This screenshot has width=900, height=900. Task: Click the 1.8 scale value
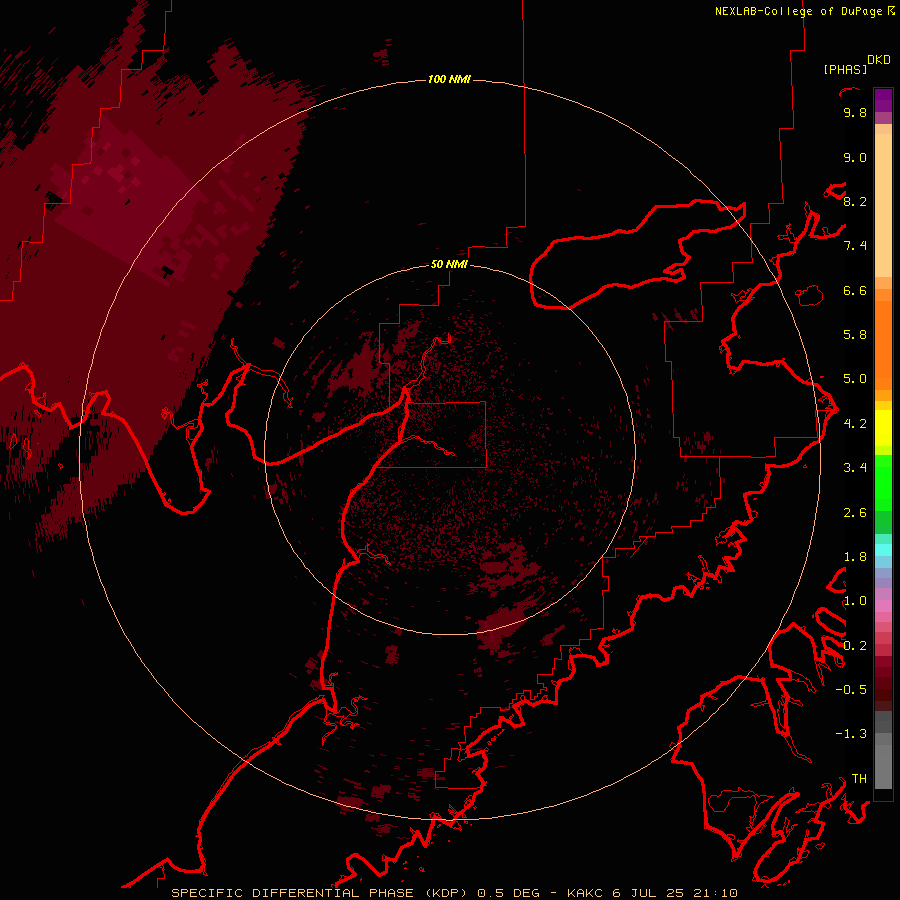tap(855, 557)
